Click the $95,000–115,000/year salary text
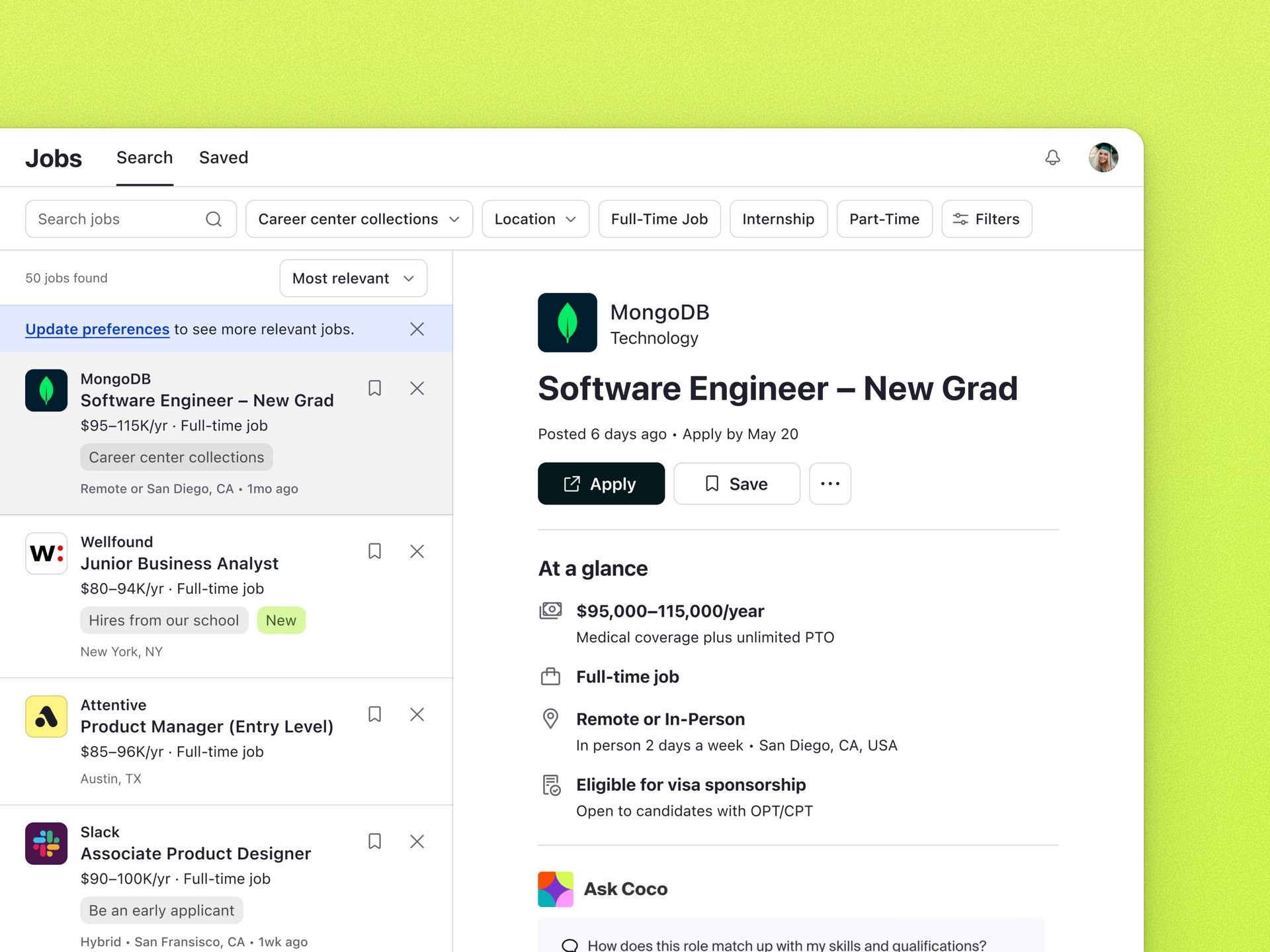Screen dimensions: 1270x952 (x=670, y=611)
